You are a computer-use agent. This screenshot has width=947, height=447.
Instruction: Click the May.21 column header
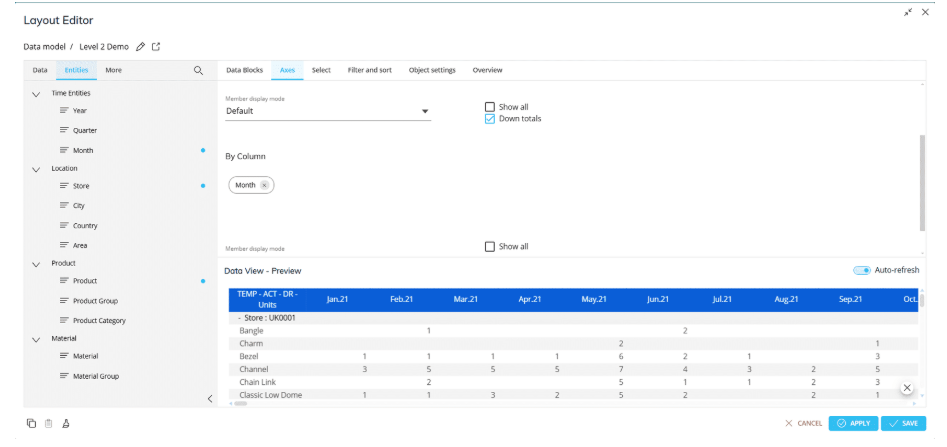tap(592, 300)
